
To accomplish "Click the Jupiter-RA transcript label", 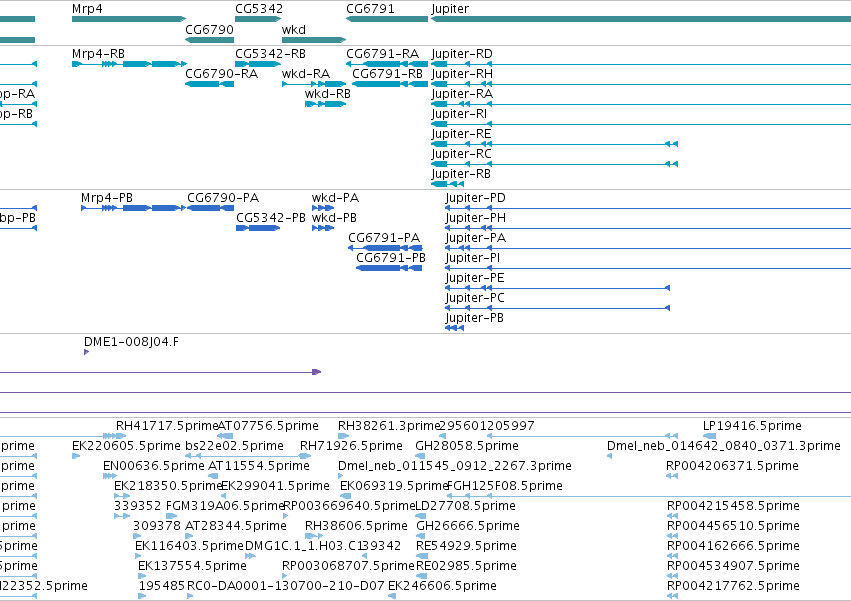I will coord(462,94).
